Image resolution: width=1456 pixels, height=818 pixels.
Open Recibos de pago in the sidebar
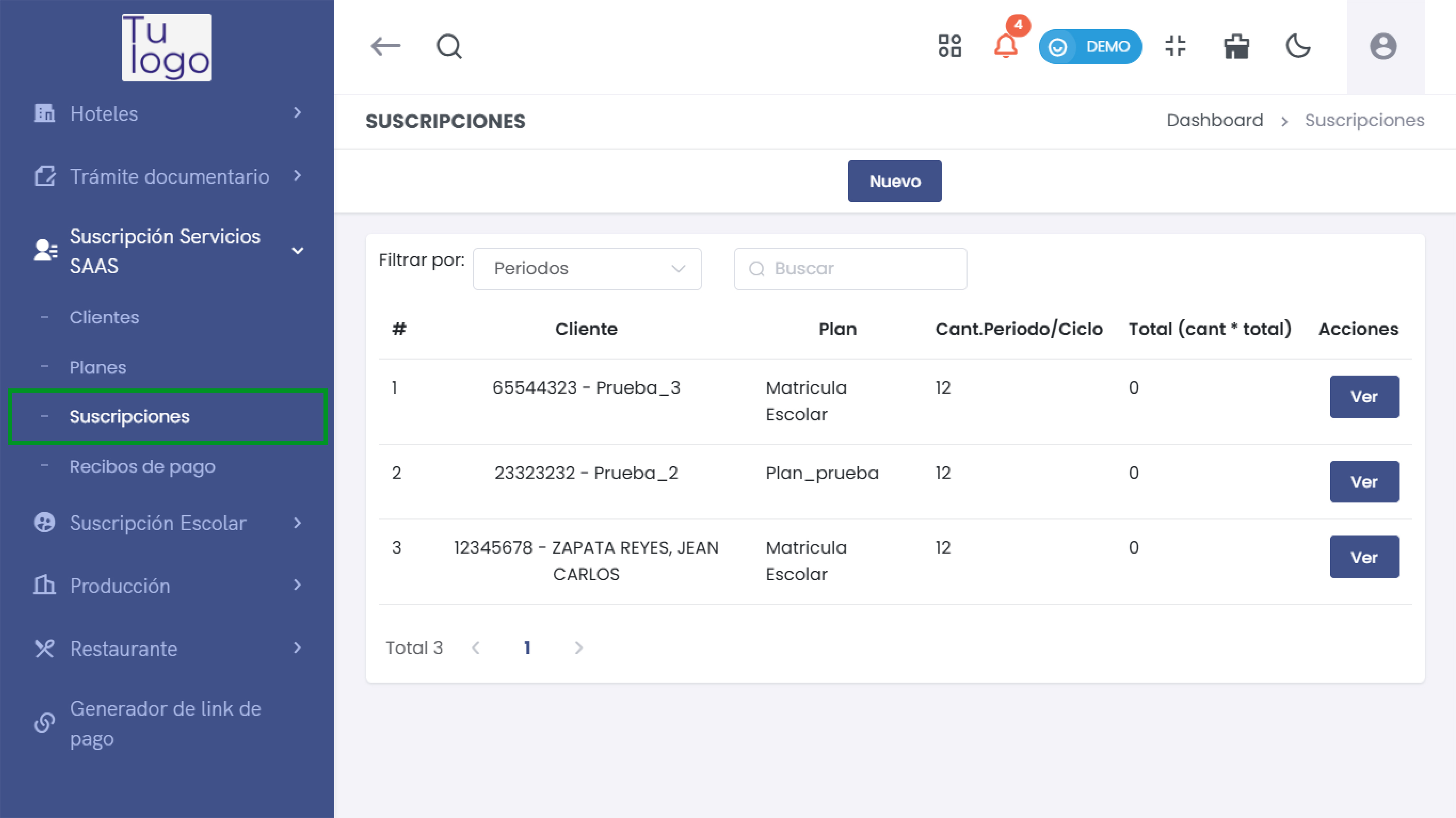(x=143, y=466)
